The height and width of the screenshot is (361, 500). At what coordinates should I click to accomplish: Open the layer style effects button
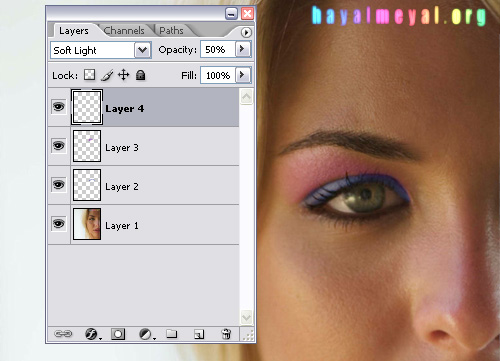[x=92, y=334]
